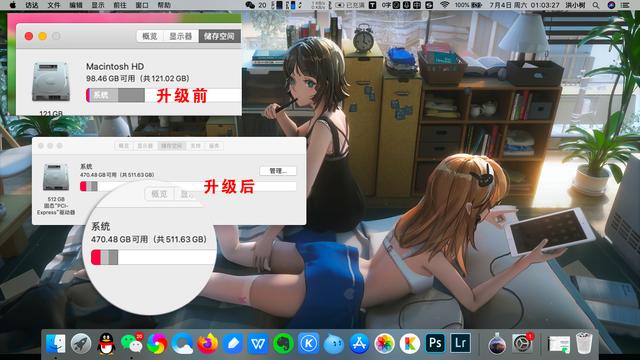Launch the QQ penguin app
Image resolution: width=640 pixels, height=360 pixels.
(107, 343)
